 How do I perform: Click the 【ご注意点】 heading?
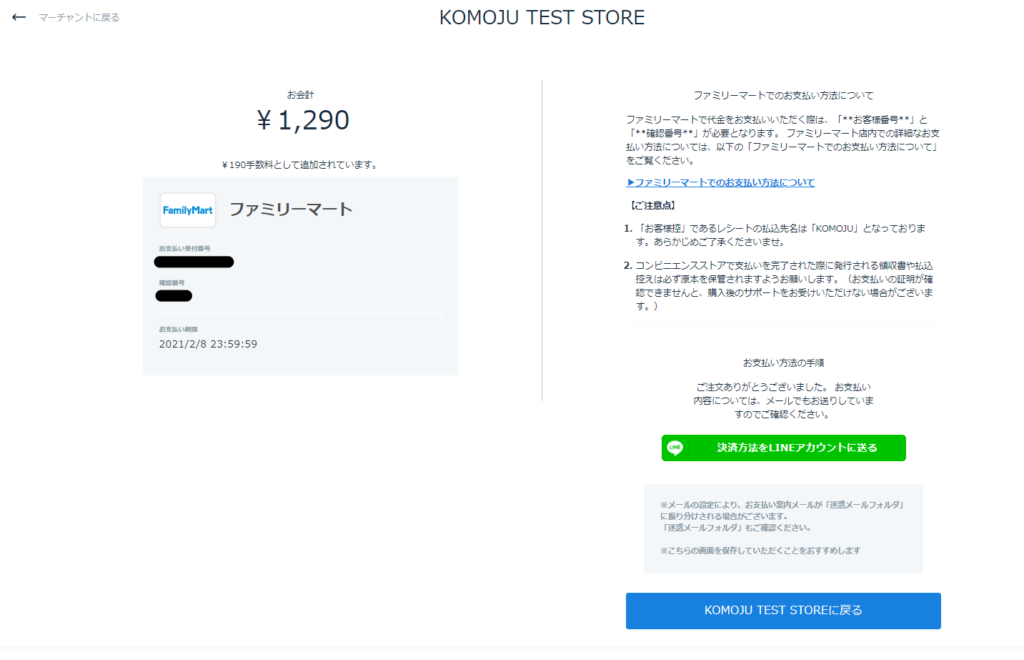(652, 206)
